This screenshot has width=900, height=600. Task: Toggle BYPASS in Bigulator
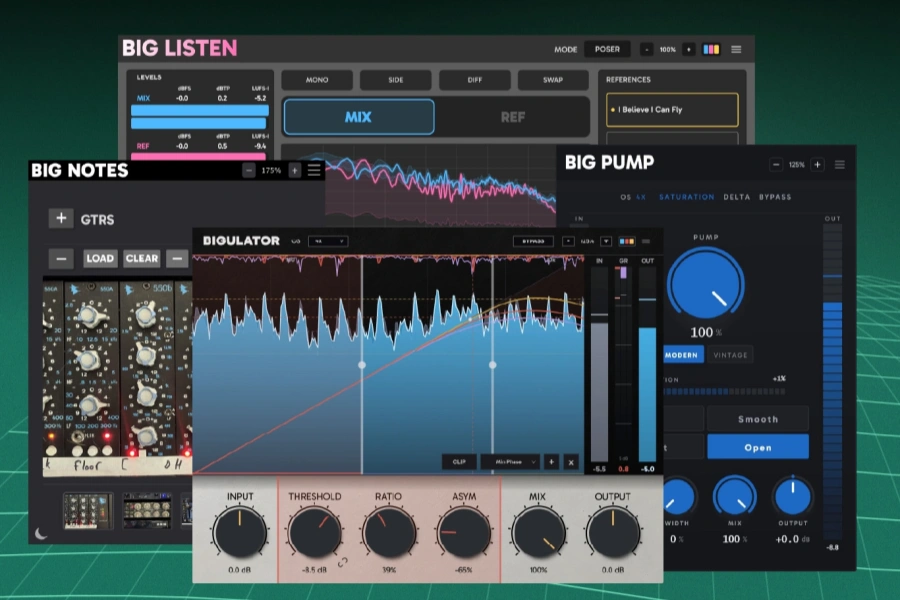533,241
